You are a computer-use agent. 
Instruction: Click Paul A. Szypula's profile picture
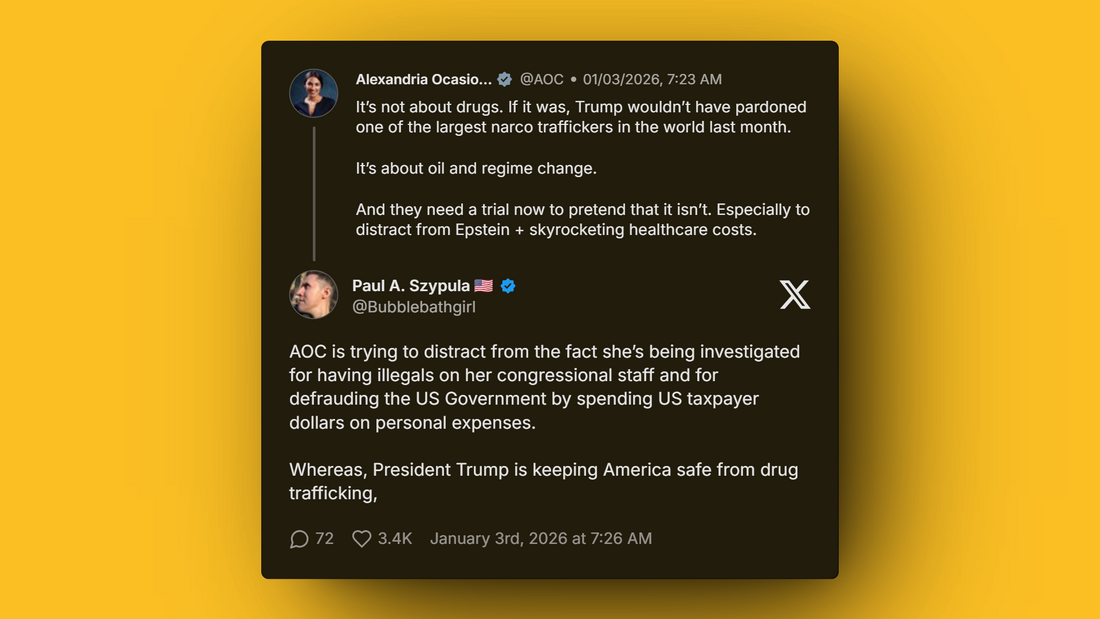pos(313,295)
